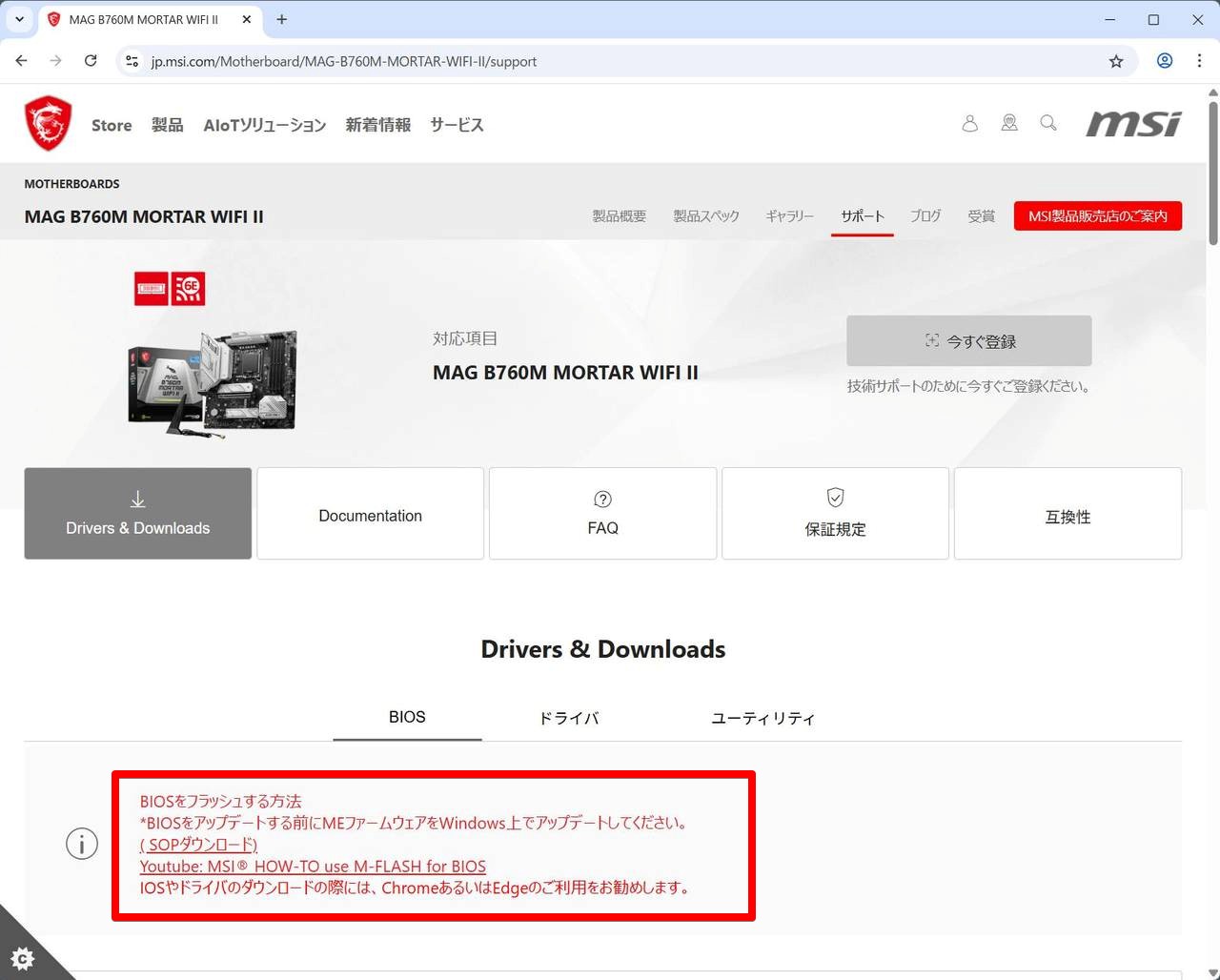Select the サポート tab
Image resolution: width=1220 pixels, height=980 pixels.
tap(863, 216)
